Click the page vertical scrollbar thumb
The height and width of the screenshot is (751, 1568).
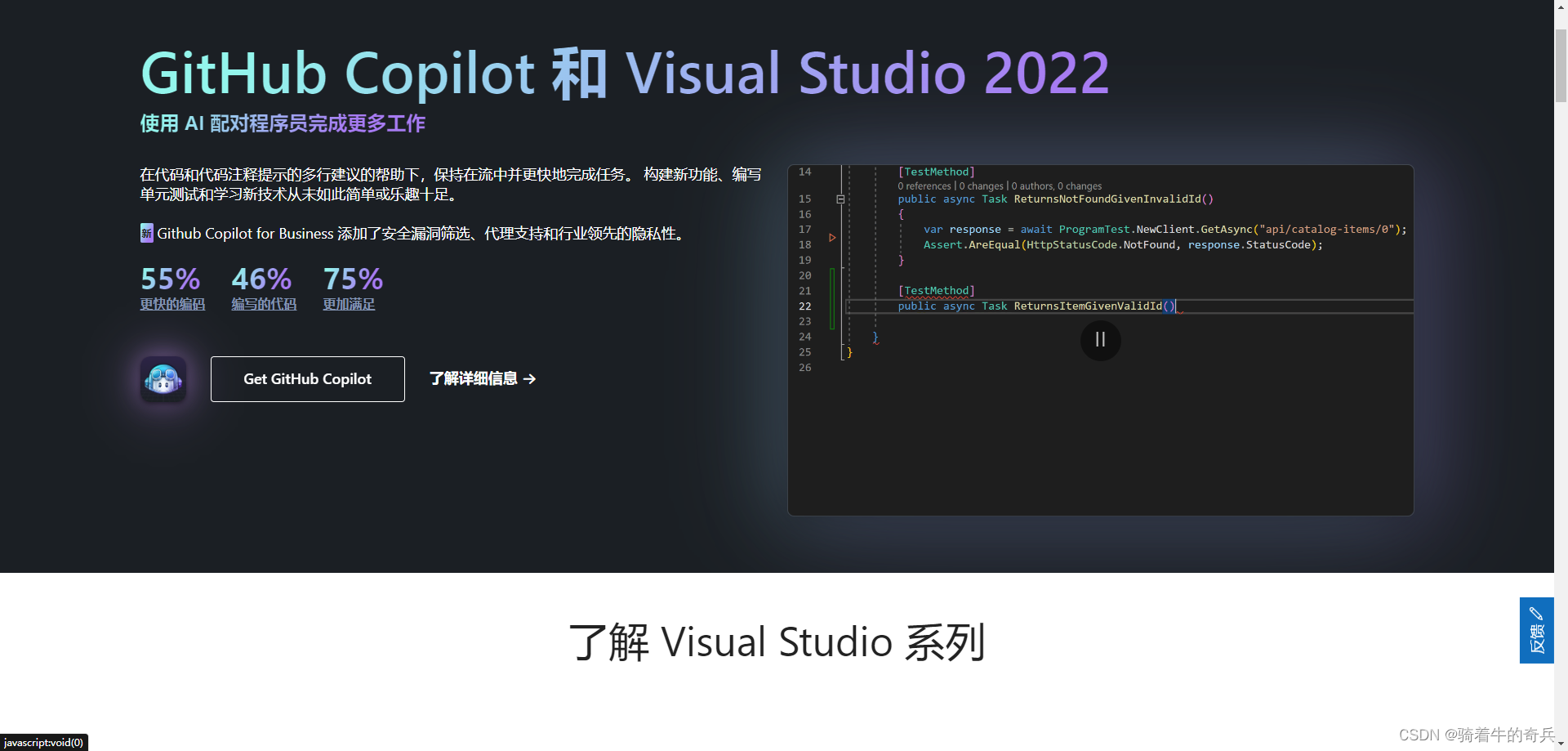pyautogui.click(x=1561, y=65)
